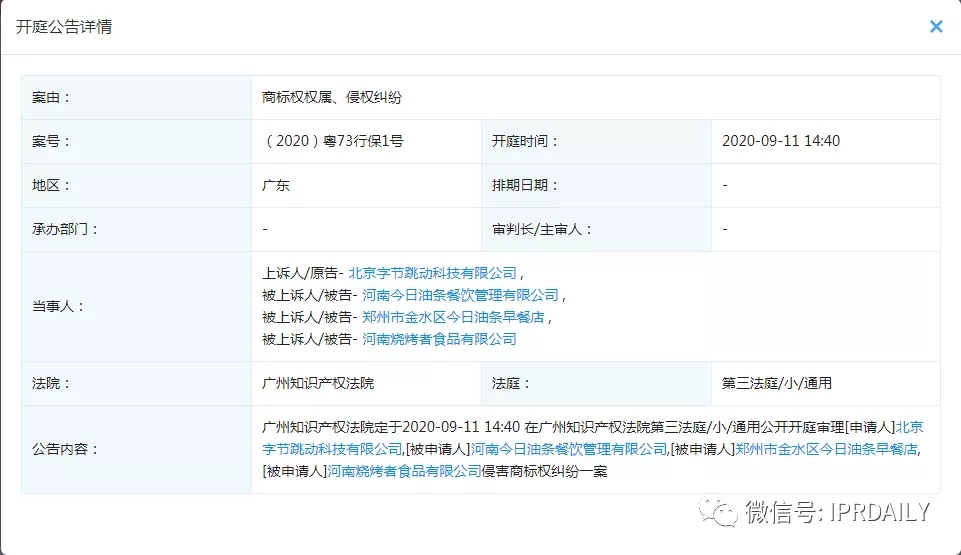The height and width of the screenshot is (555, 961).
Task: Click the 开庭公告详情 dialog title
Action: pos(64,27)
